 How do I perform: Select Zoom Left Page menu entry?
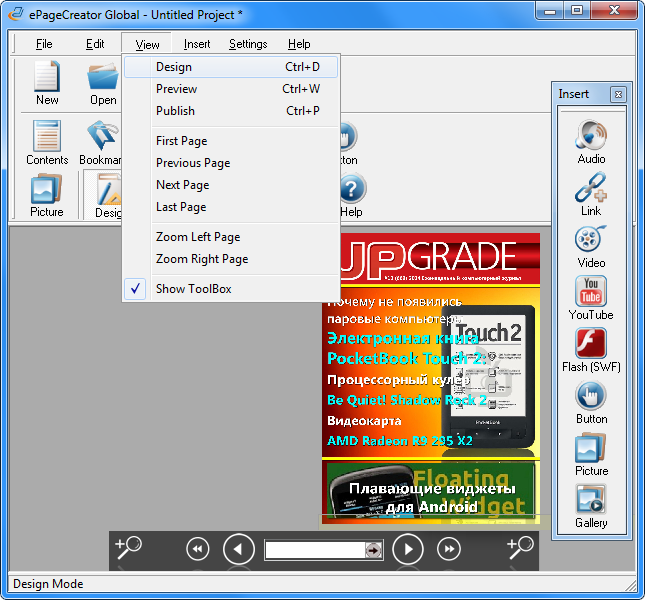tap(231, 237)
